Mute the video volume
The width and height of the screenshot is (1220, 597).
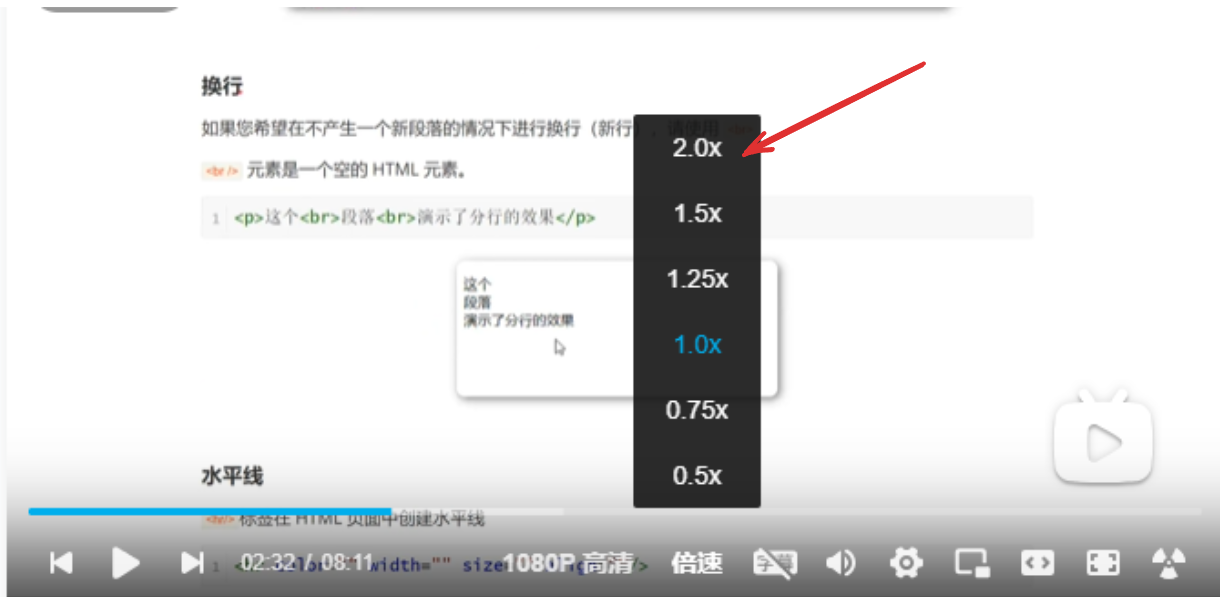pos(840,564)
